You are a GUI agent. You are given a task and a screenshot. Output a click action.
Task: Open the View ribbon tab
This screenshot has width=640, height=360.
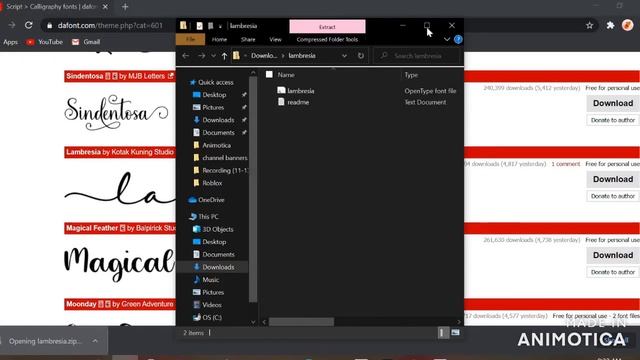[x=275, y=40]
